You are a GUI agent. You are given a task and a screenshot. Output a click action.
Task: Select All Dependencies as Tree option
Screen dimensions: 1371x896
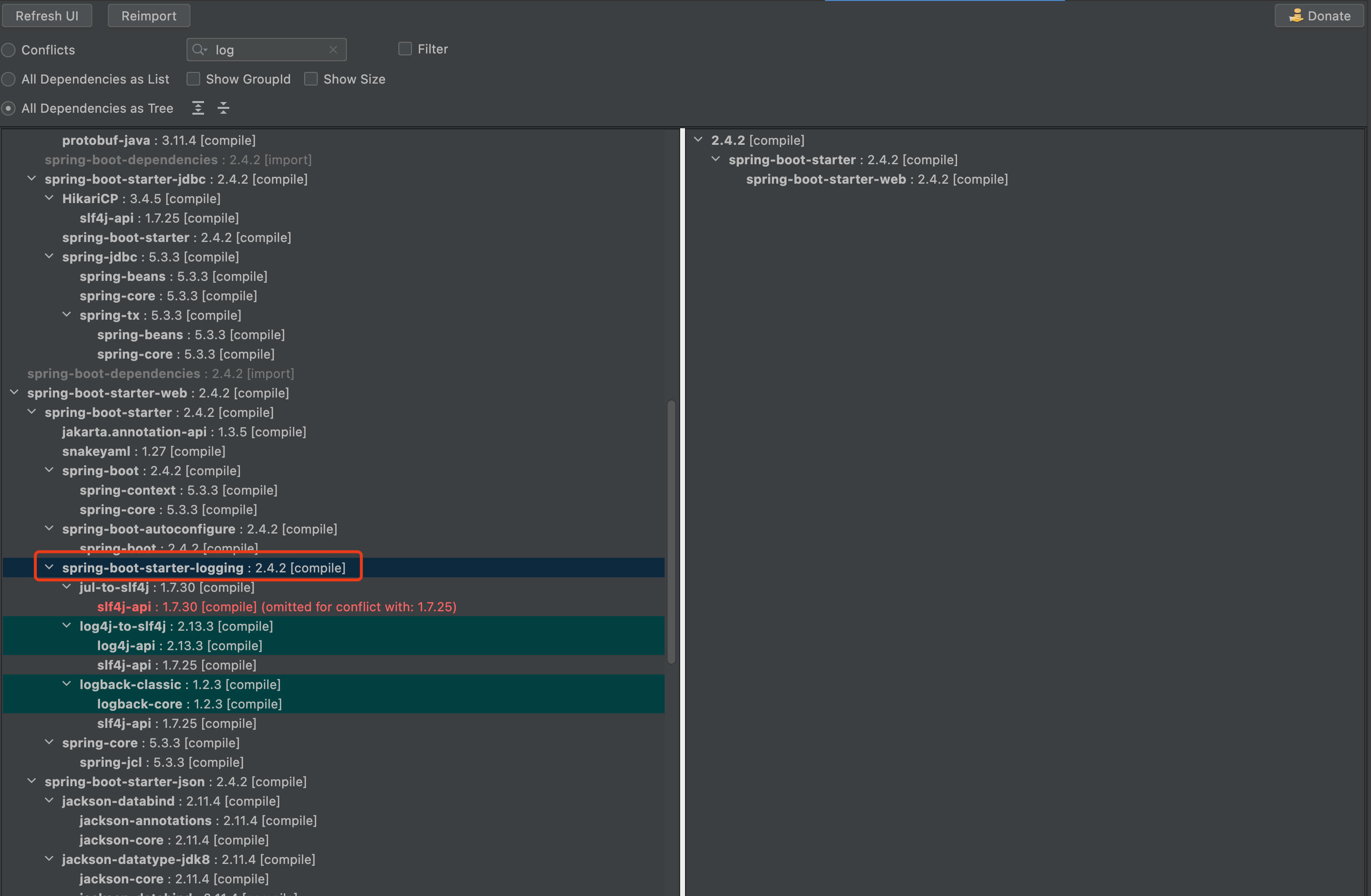(9, 108)
